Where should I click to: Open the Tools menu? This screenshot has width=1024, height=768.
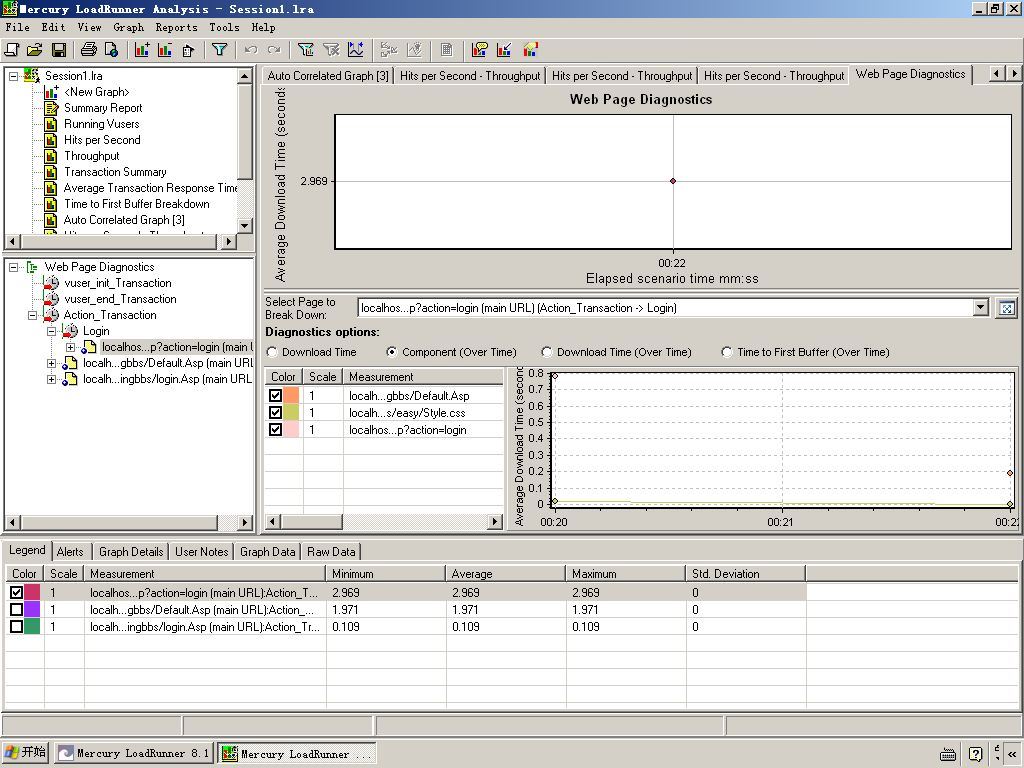tap(224, 27)
